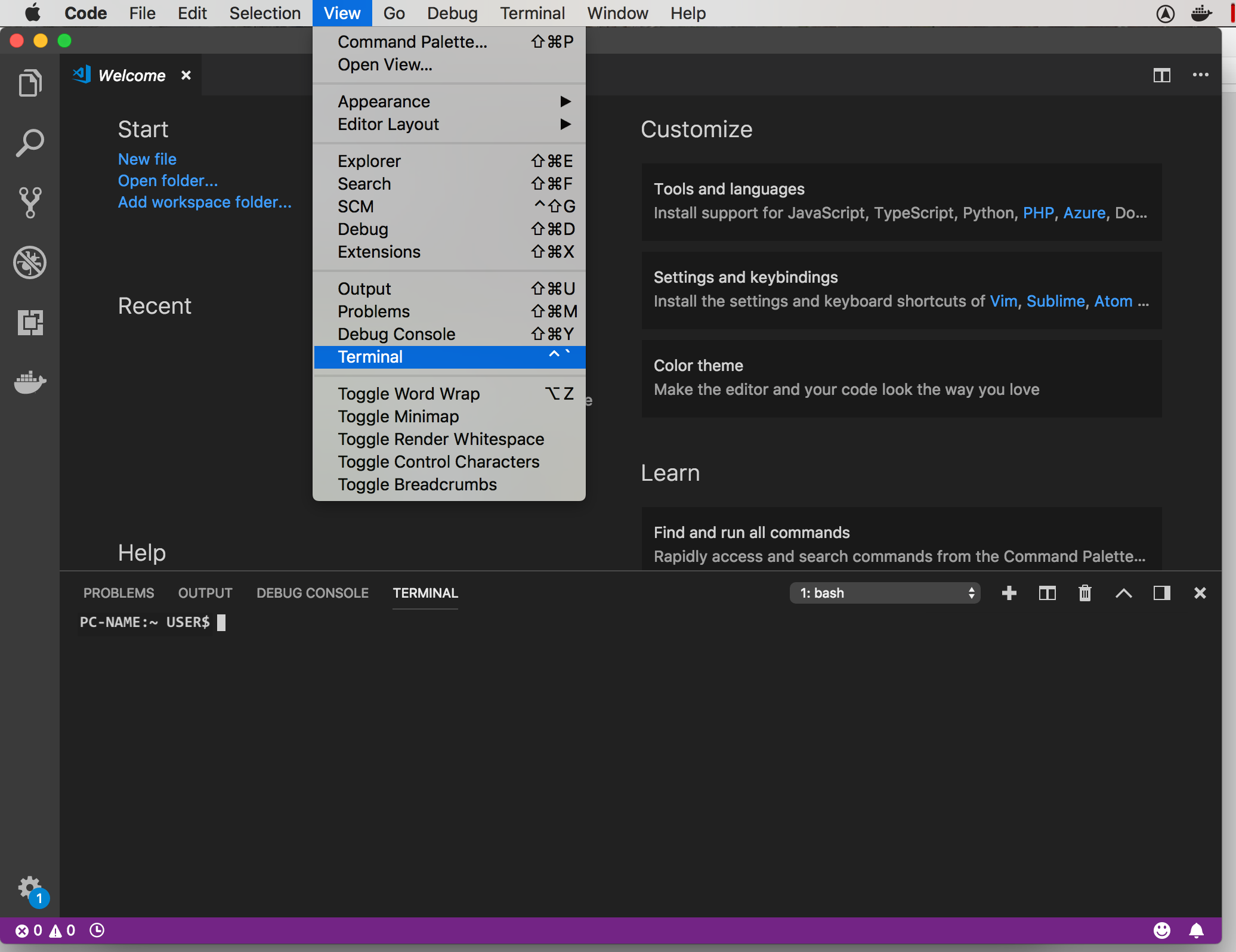Click the New file link

147,159
